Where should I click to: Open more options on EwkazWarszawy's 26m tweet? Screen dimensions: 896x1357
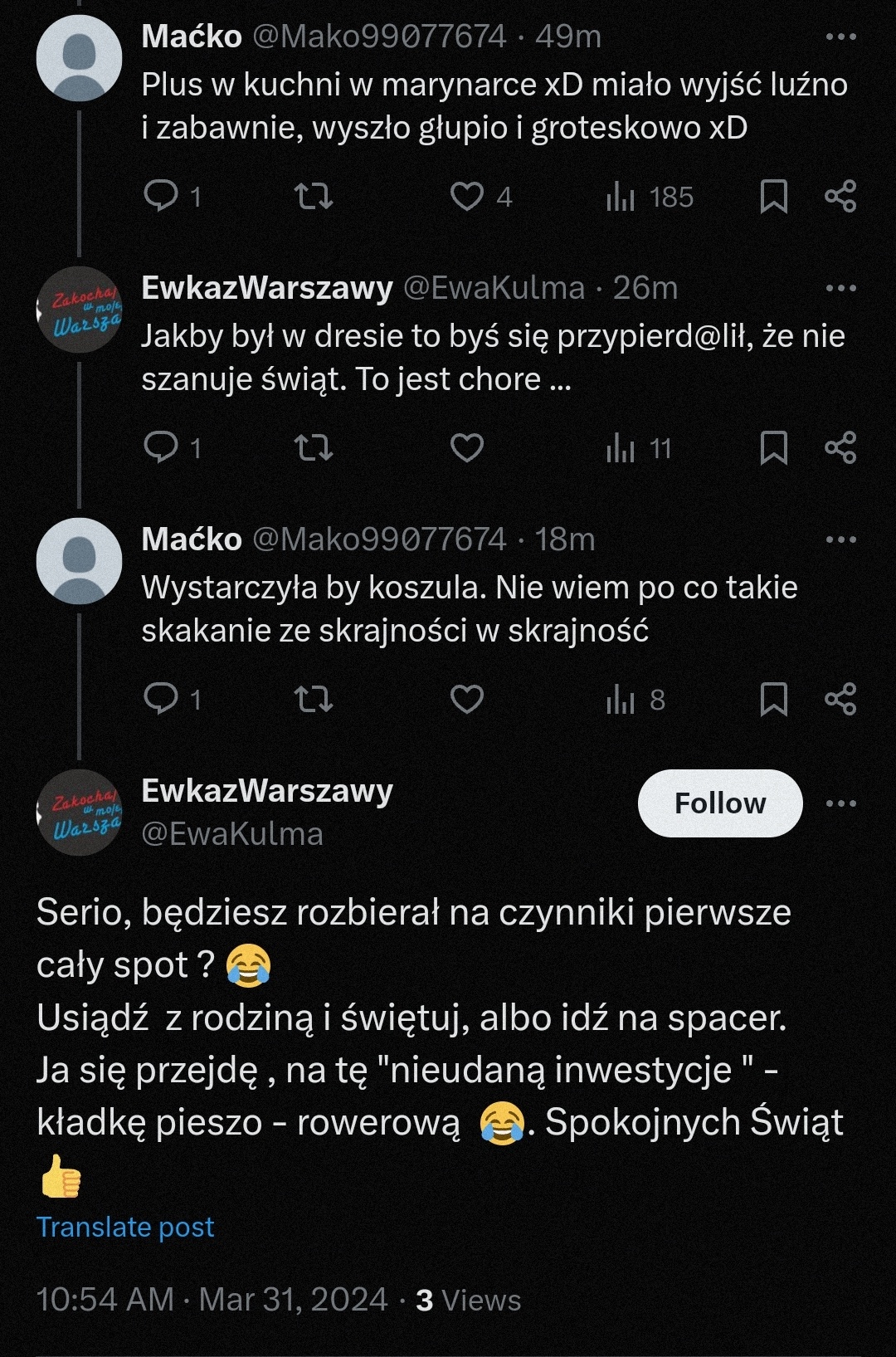tap(840, 288)
